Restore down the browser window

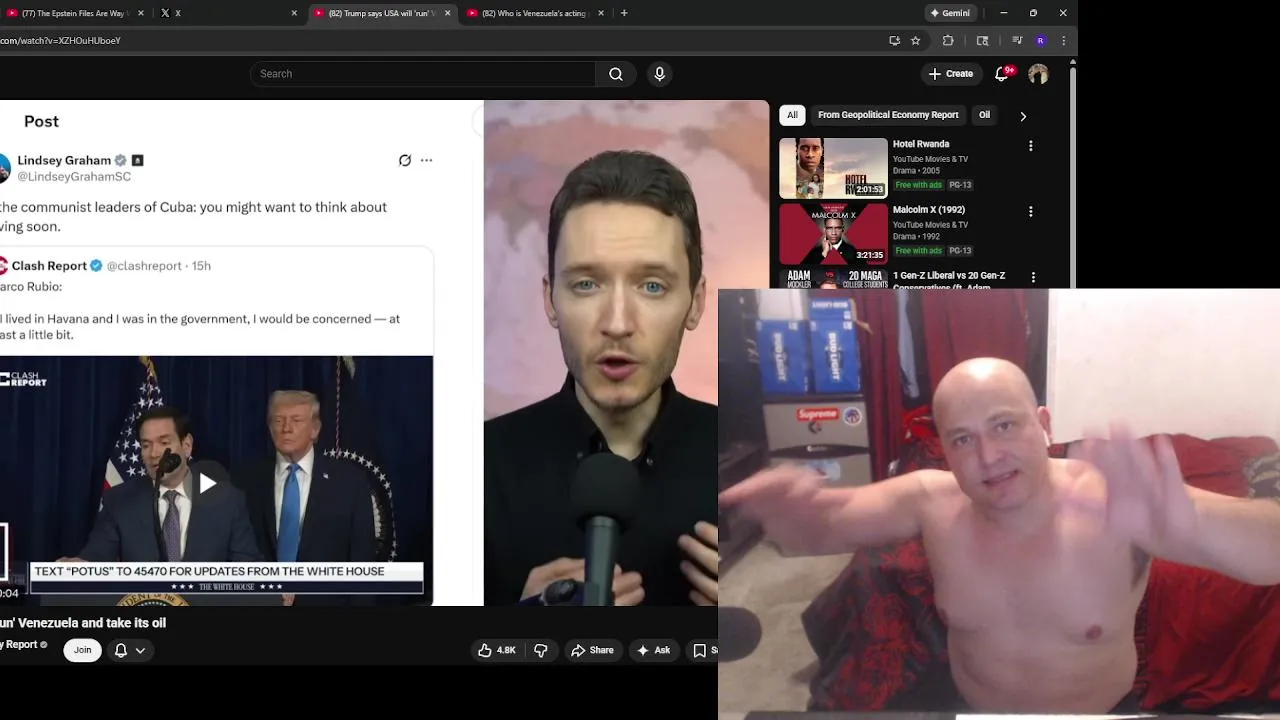pyautogui.click(x=1033, y=13)
